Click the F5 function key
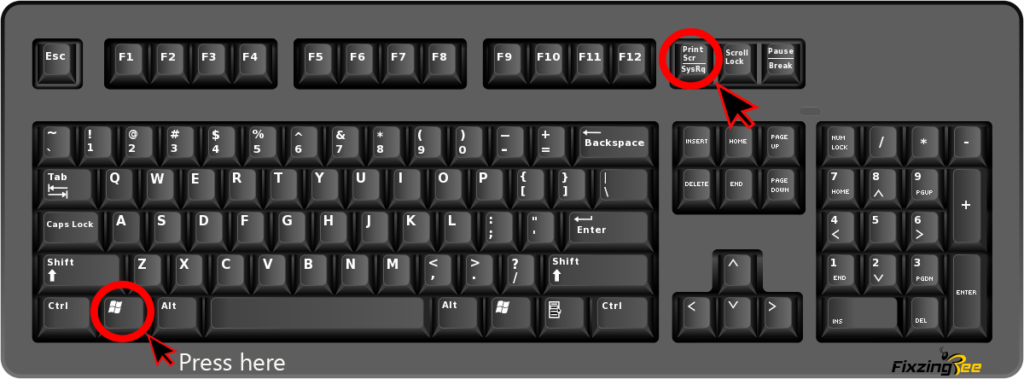The image size is (1024, 379). [x=316, y=62]
